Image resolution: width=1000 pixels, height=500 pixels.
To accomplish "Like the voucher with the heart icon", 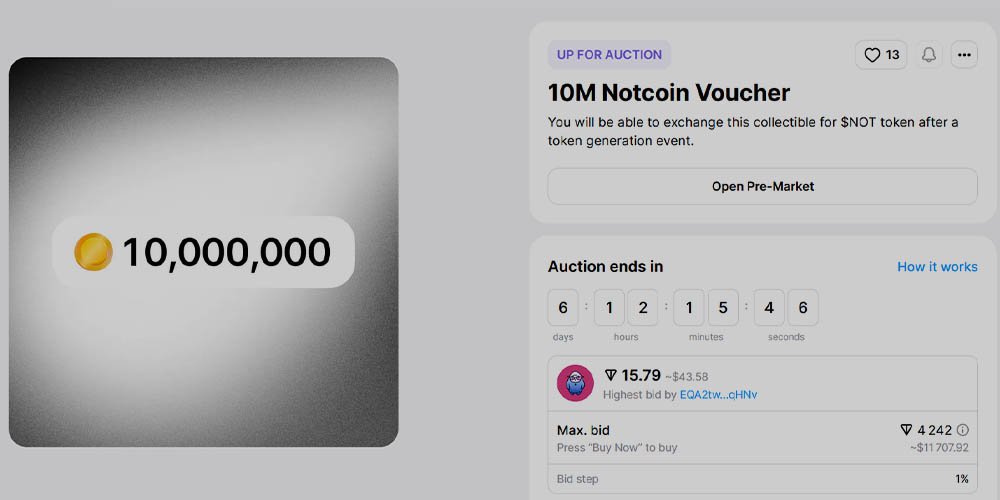I will point(872,55).
